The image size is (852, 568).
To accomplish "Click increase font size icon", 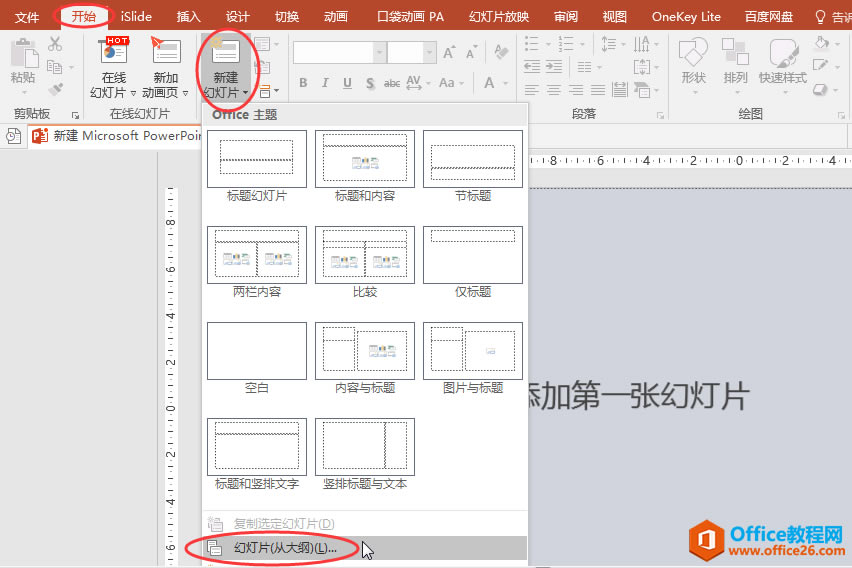I will tap(448, 53).
